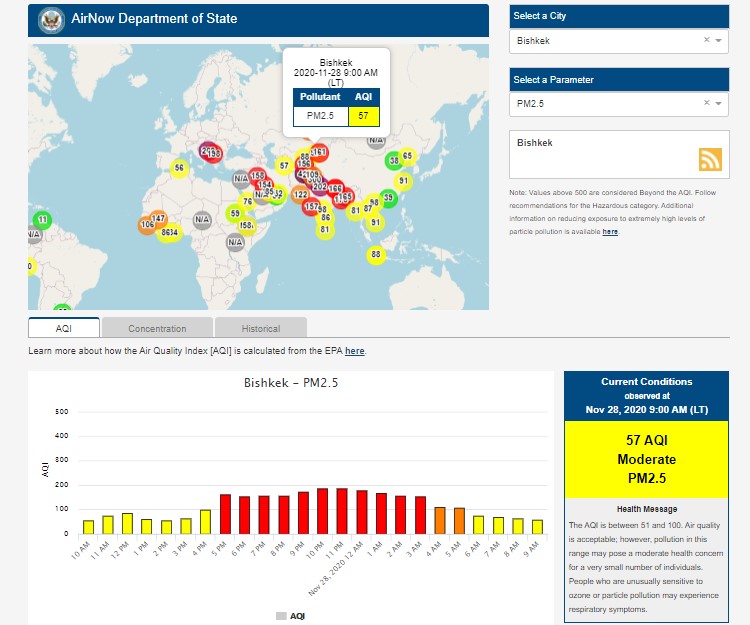Switch to the Concentration tab
750x625 pixels.
tap(157, 328)
